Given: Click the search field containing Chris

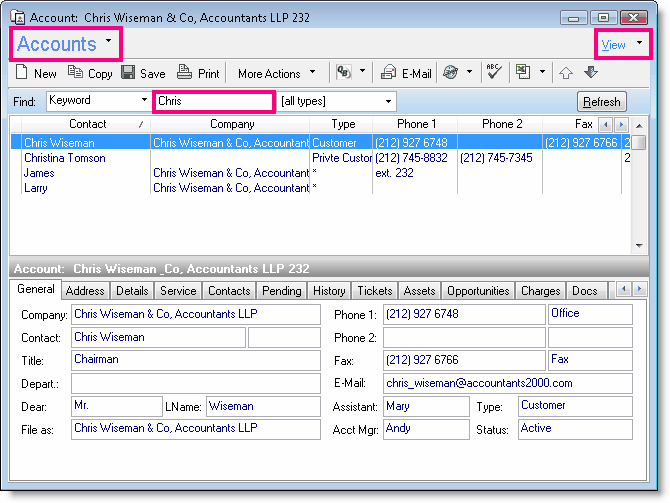Looking at the screenshot, I should pyautogui.click(x=212, y=101).
